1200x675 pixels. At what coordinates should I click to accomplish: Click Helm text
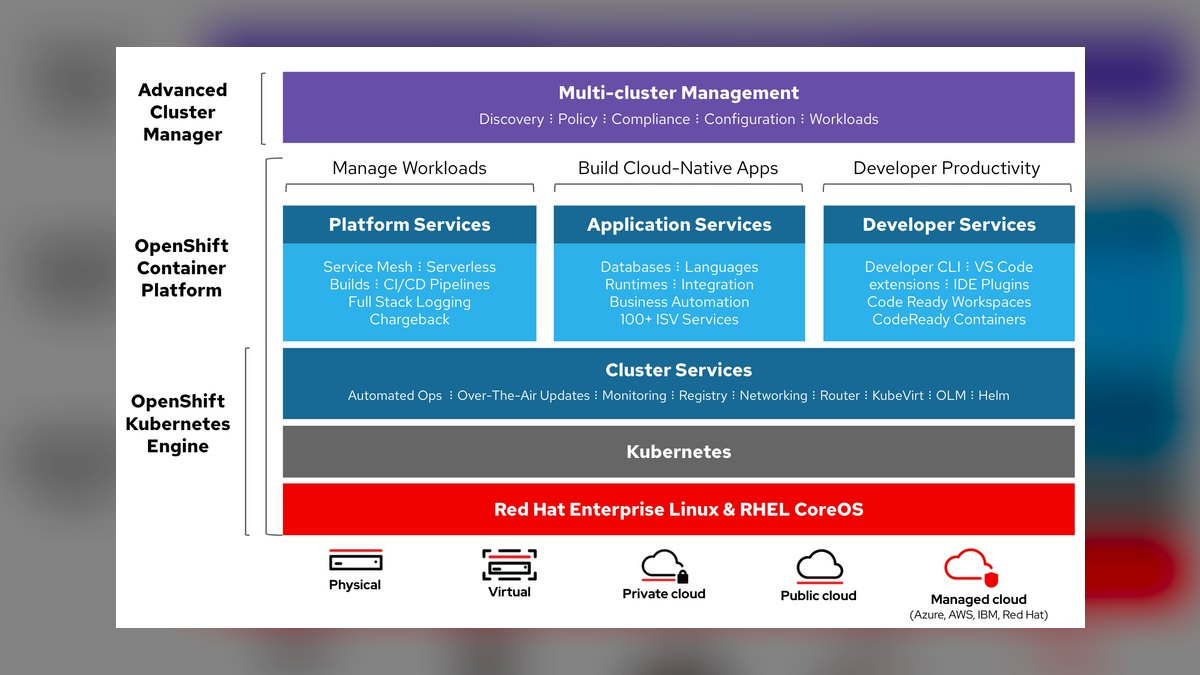coord(994,396)
